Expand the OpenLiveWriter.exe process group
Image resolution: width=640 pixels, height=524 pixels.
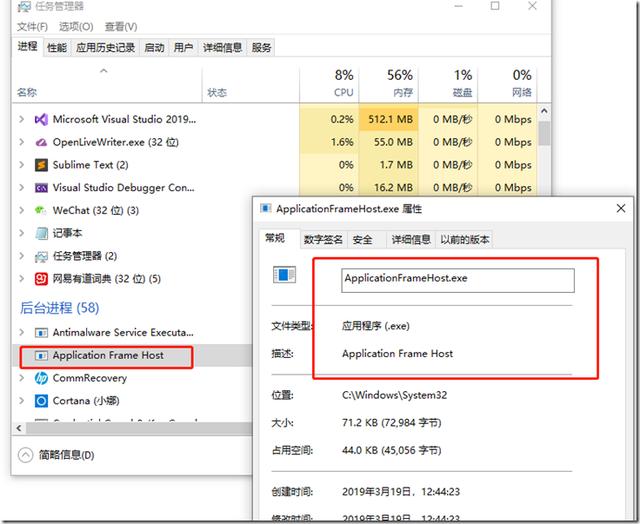(22, 142)
